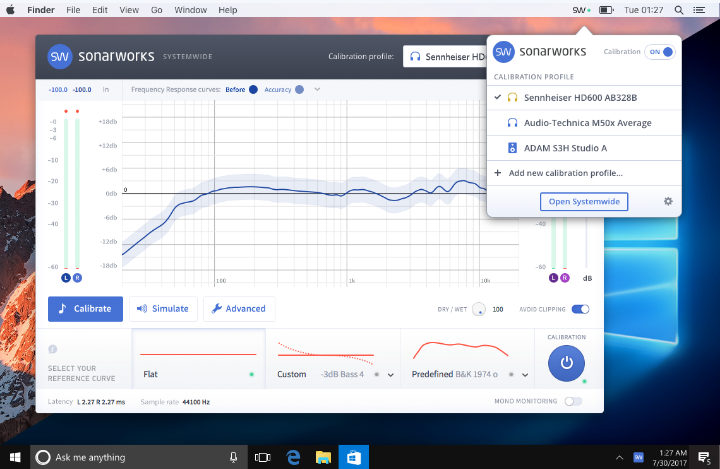Open Spotlight search magnifier icon
Viewport: 720px width, 469px height.
(679, 10)
